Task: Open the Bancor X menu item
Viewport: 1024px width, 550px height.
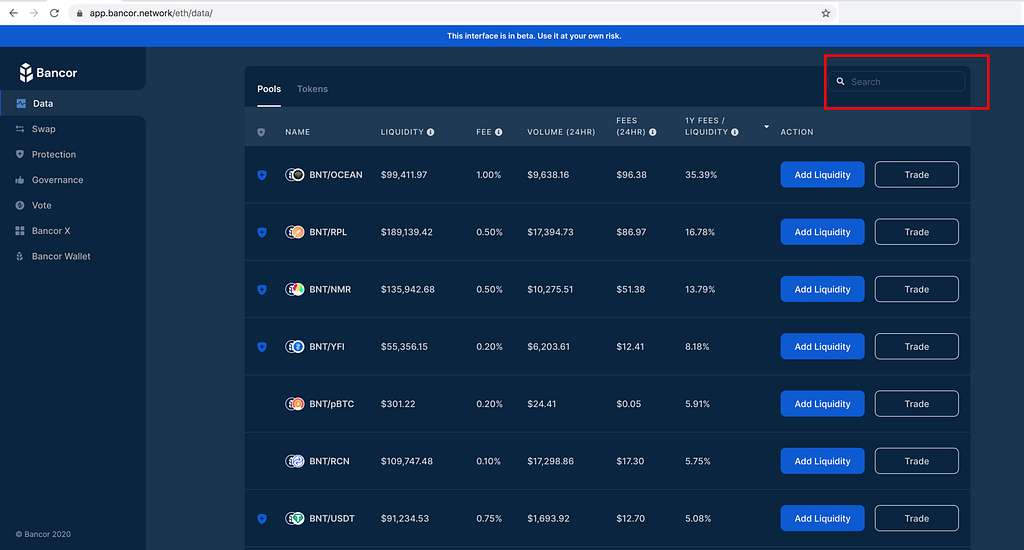Action: coord(51,231)
